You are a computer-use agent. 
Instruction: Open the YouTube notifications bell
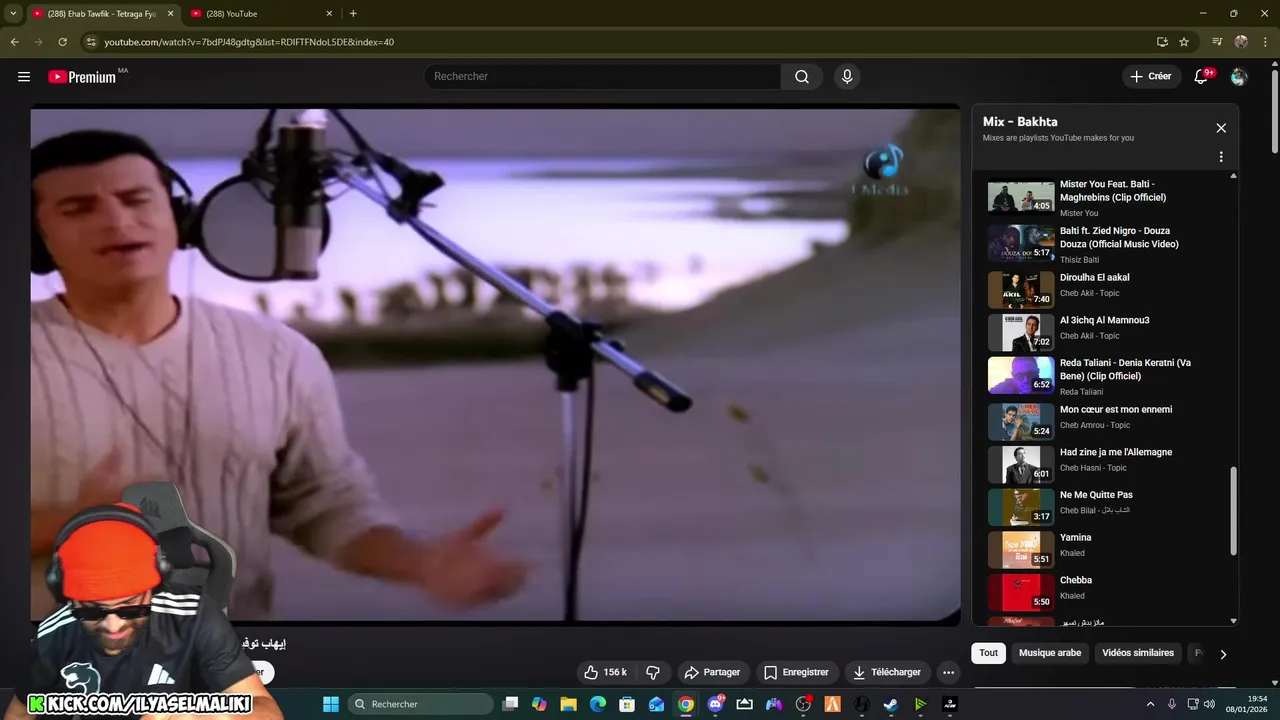click(1202, 76)
